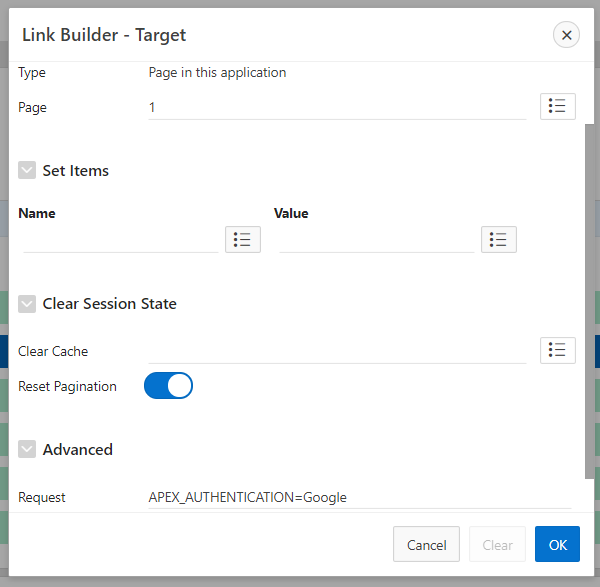Collapse the Advanced section
Image resolution: width=600 pixels, height=587 pixels.
(27, 449)
